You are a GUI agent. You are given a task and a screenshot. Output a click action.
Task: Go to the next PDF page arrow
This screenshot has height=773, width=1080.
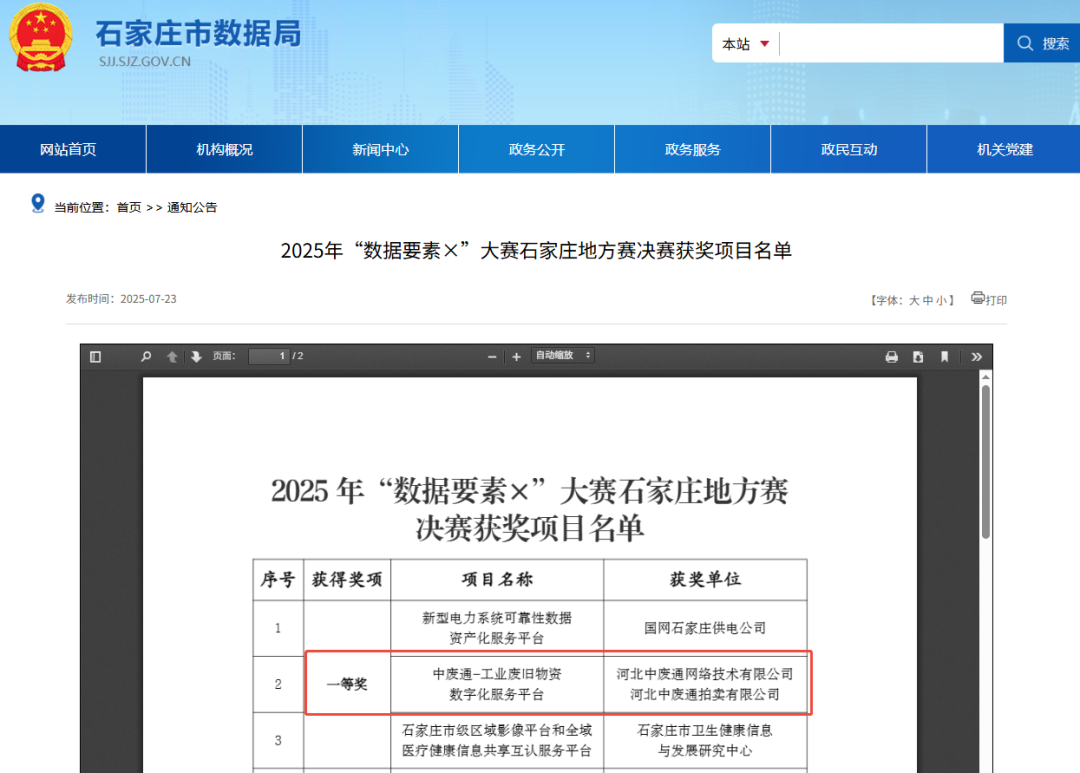click(x=196, y=357)
